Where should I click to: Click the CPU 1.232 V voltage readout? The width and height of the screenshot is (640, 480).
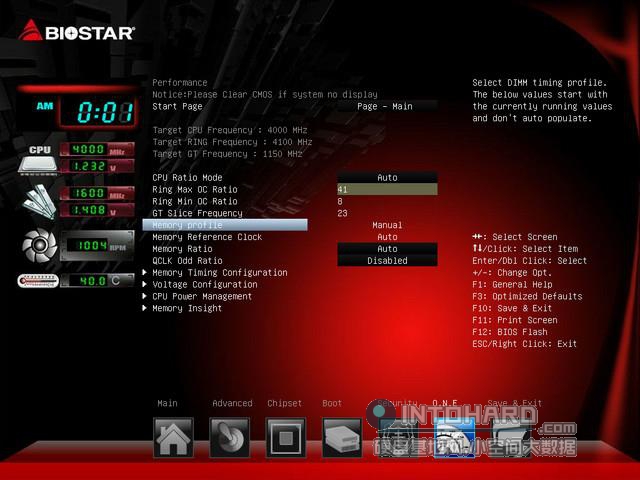tap(97, 167)
